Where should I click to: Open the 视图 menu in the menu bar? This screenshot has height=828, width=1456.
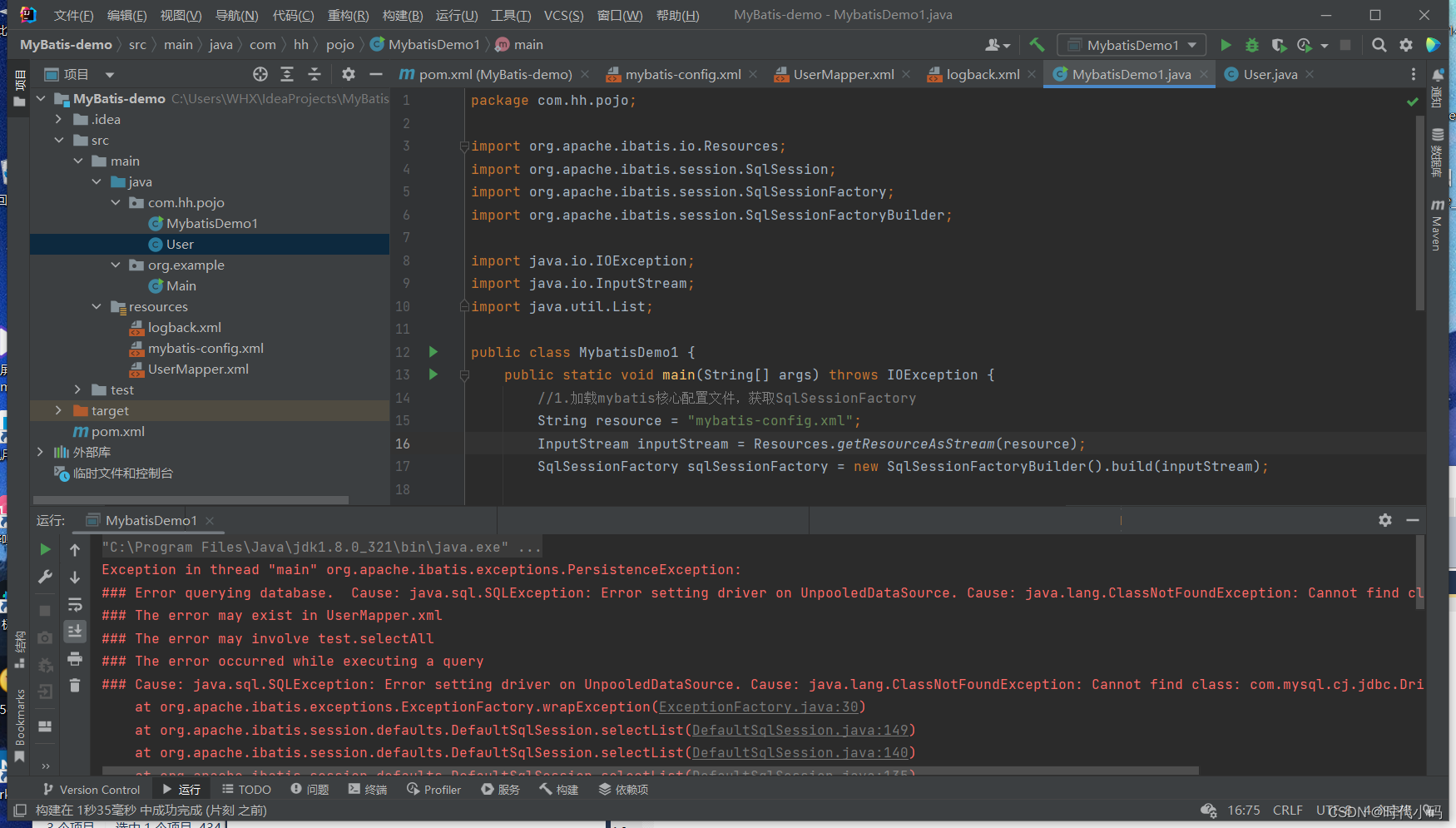pyautogui.click(x=181, y=14)
